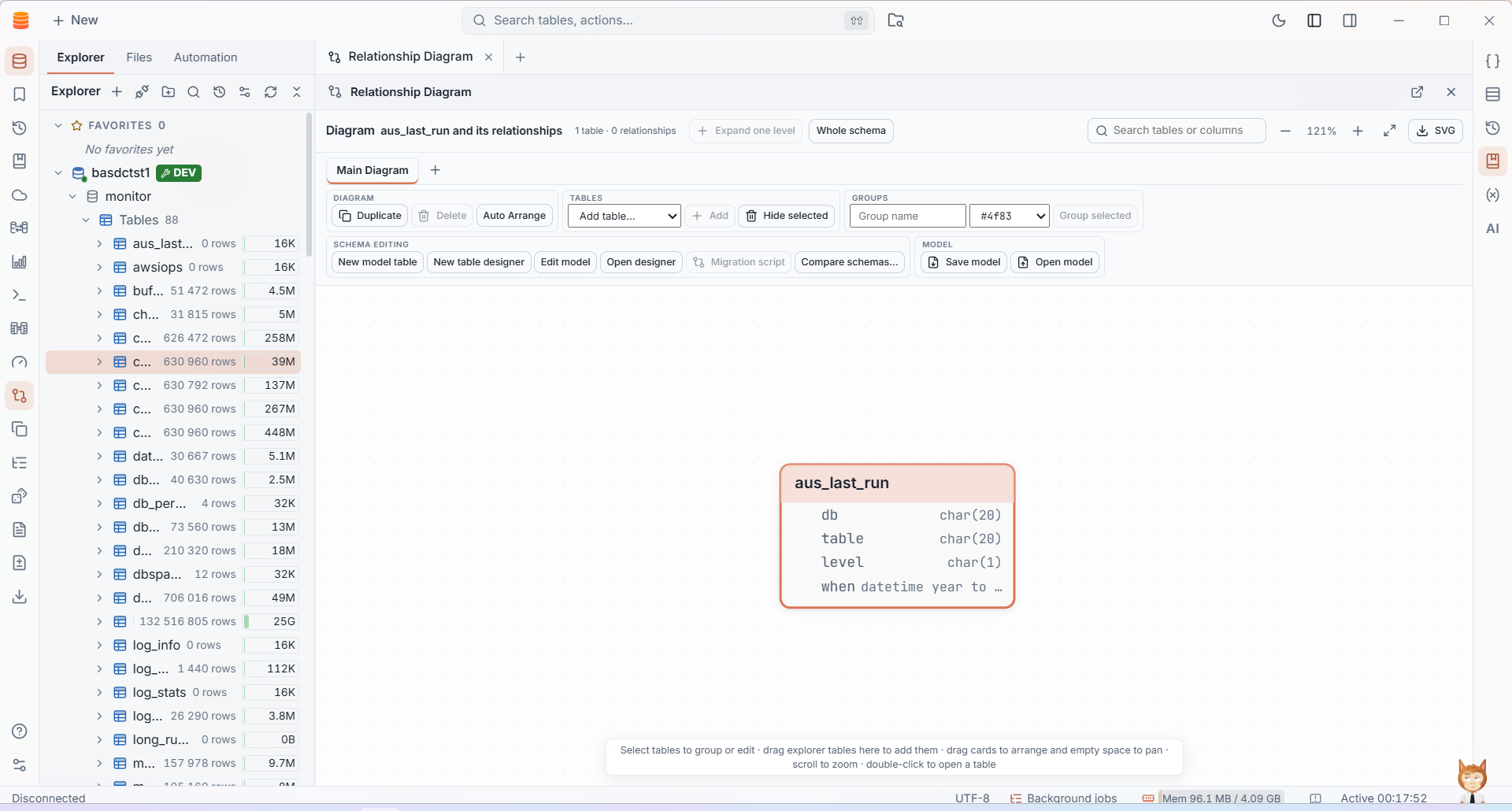
Task: Open diagram in external window icon
Action: coord(1417,92)
